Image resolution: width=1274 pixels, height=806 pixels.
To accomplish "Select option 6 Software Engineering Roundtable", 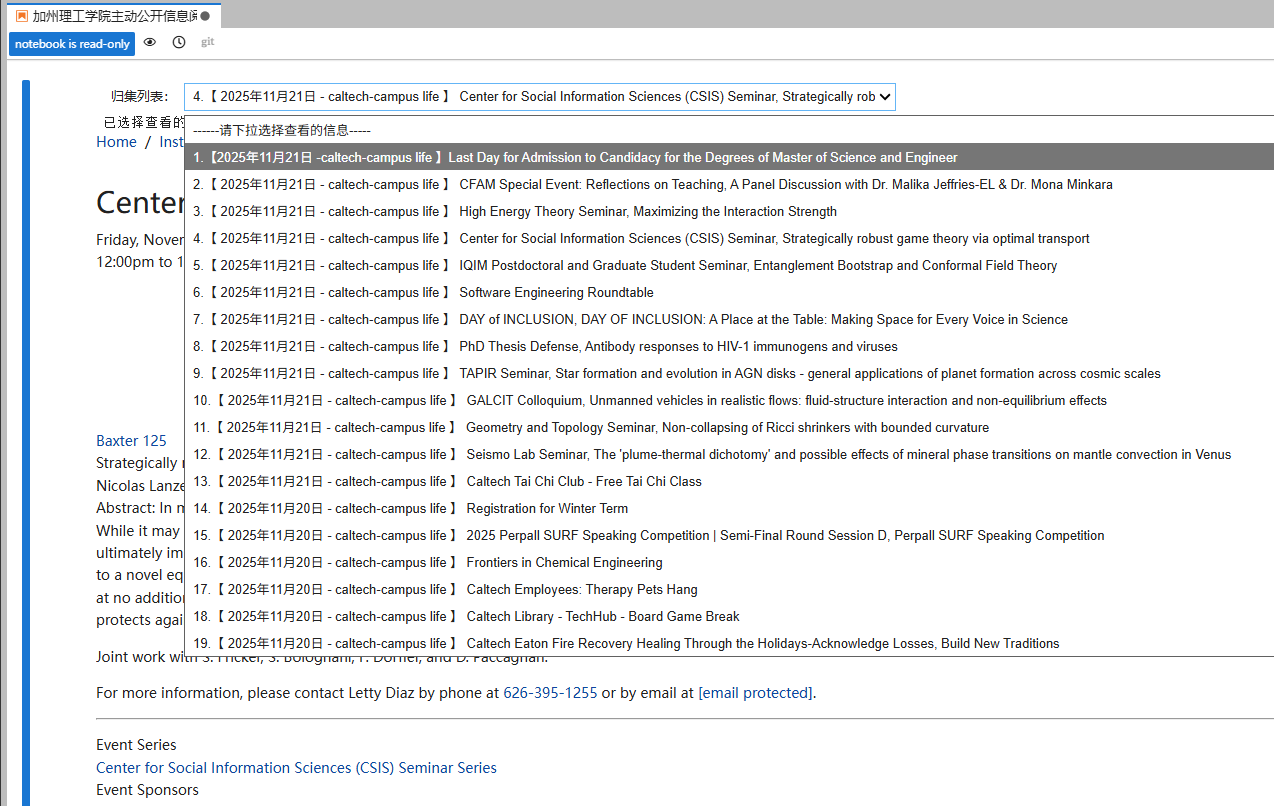I will [729, 292].
